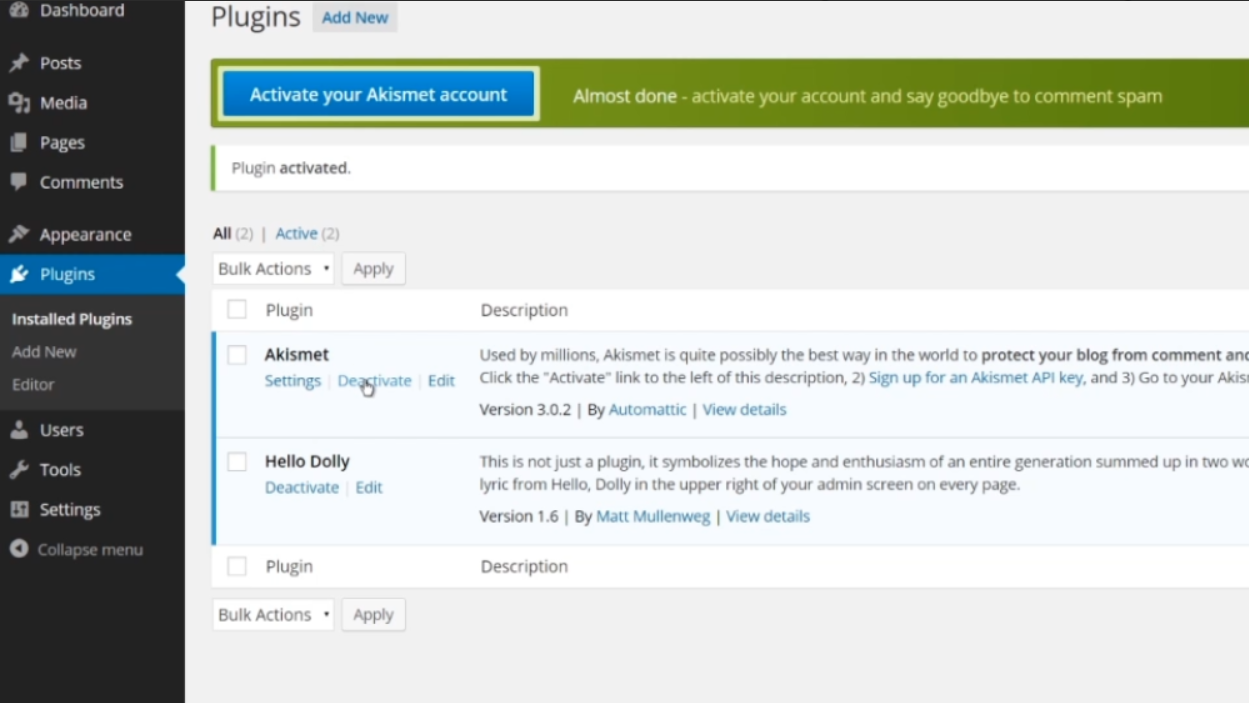1249x703 pixels.
Task: Open the bottom Bulk Actions dropdown
Action: click(x=273, y=615)
